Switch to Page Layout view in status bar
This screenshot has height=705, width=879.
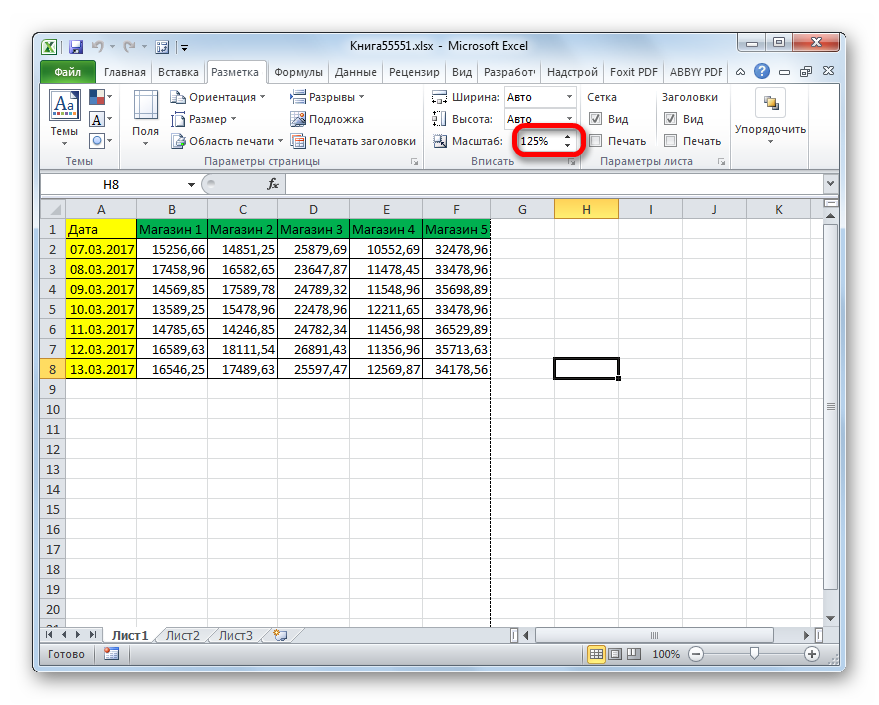615,654
